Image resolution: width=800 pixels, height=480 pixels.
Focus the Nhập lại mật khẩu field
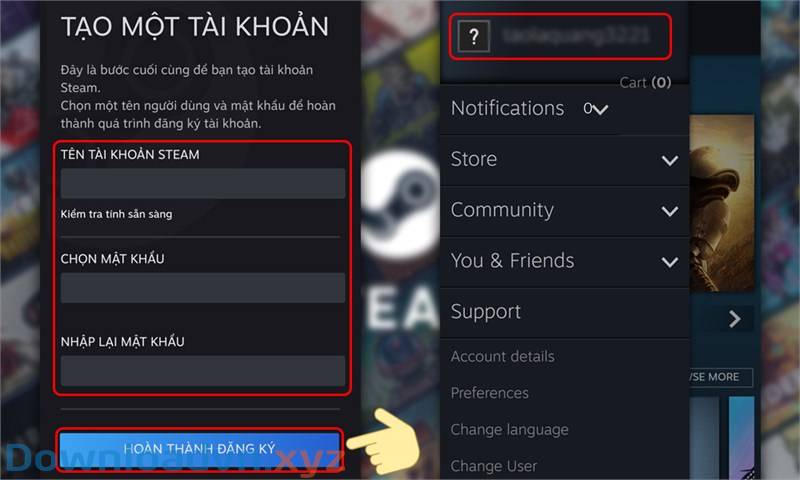pyautogui.click(x=203, y=371)
